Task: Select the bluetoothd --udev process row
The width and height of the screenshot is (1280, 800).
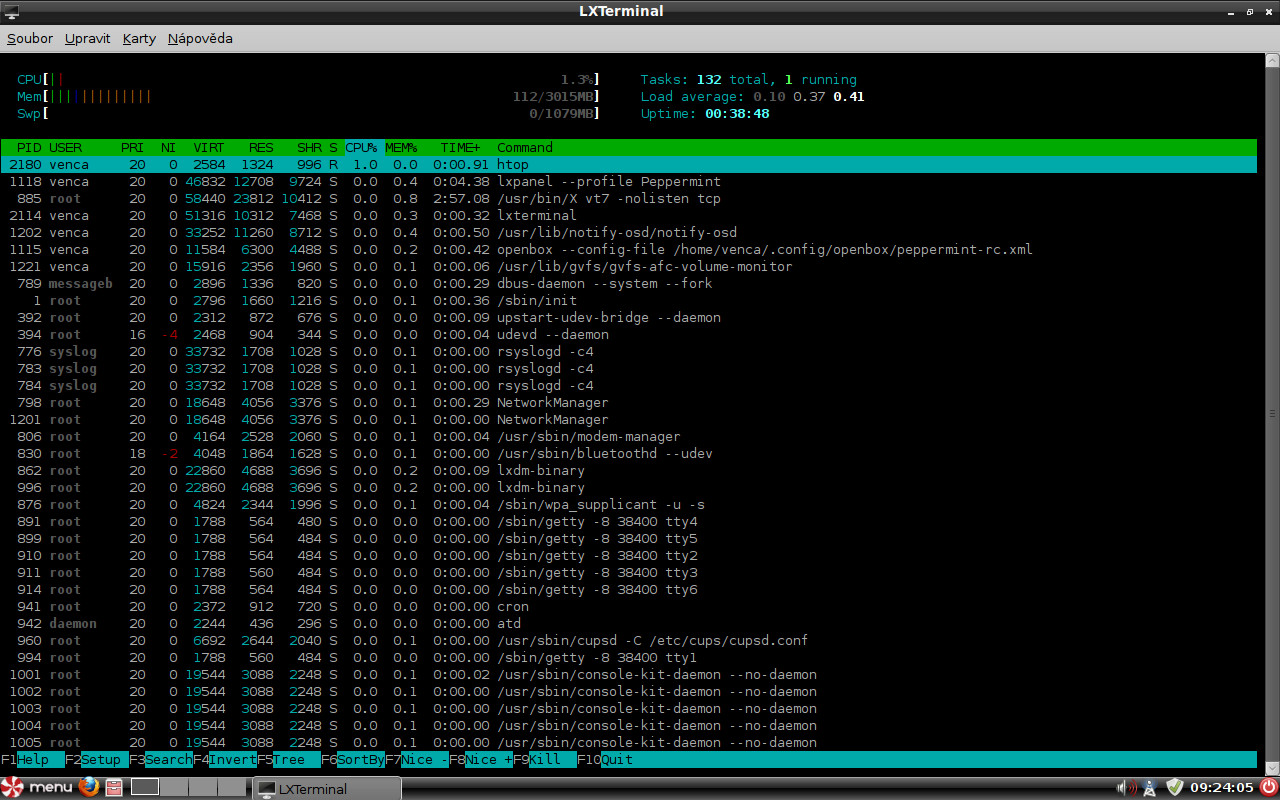Action: pos(628,453)
